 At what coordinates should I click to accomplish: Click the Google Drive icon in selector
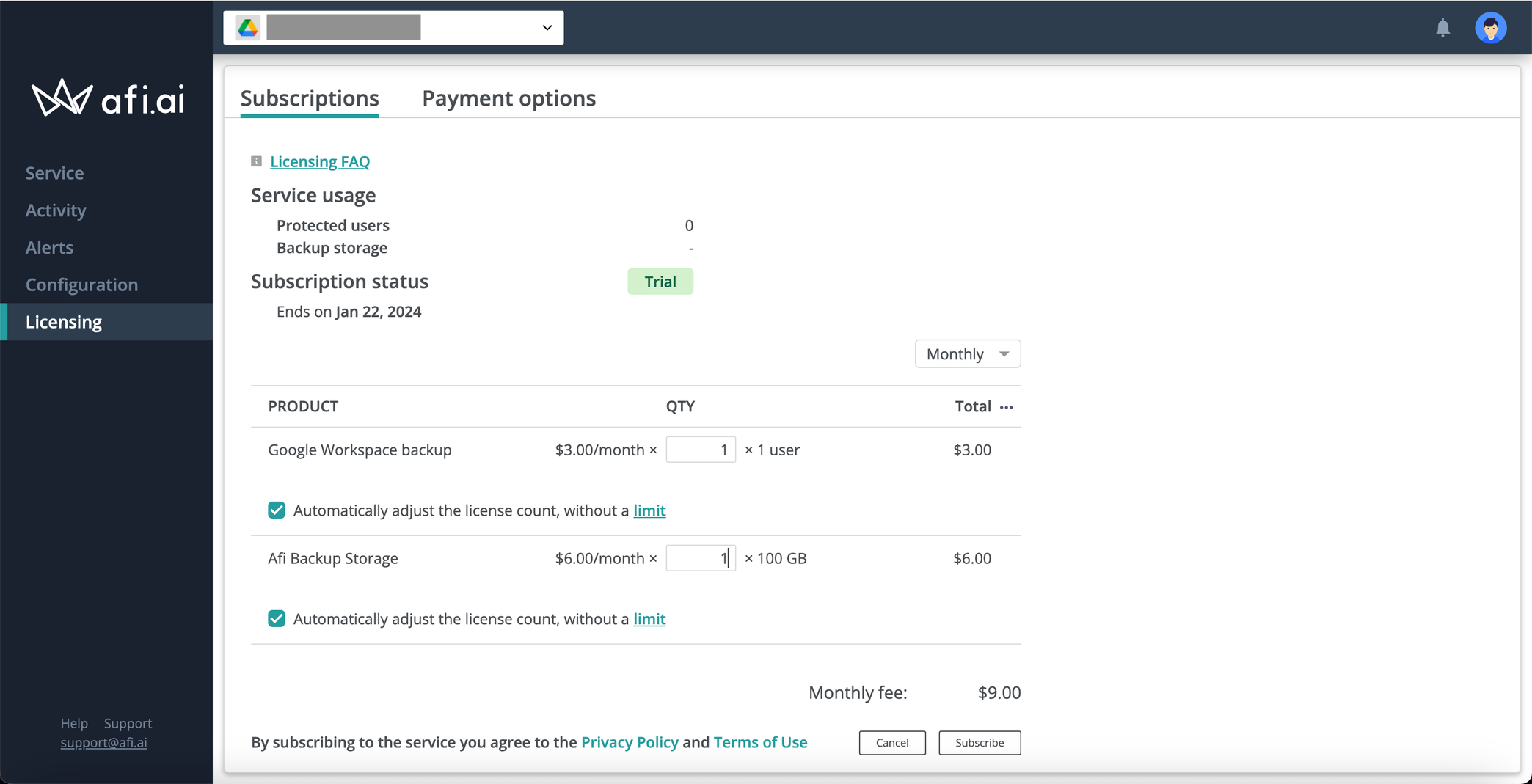click(x=248, y=28)
